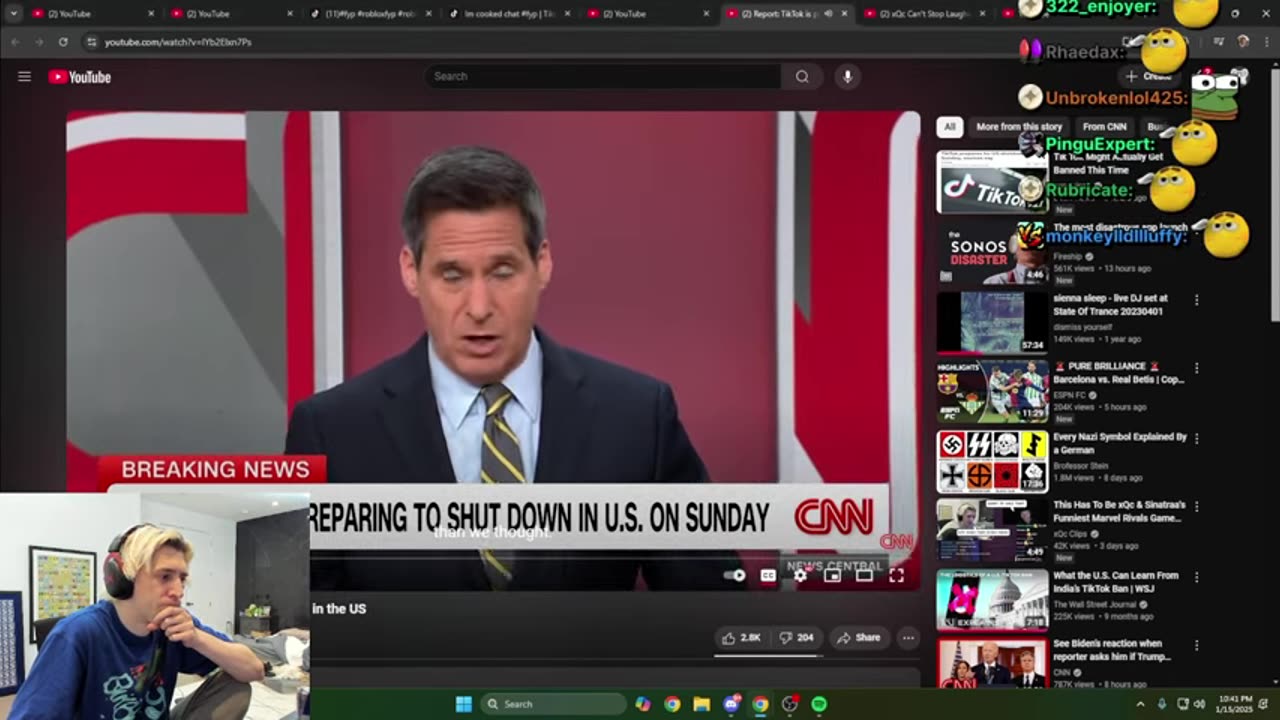
Task: Reload the page in Chrome
Action: pos(63,42)
